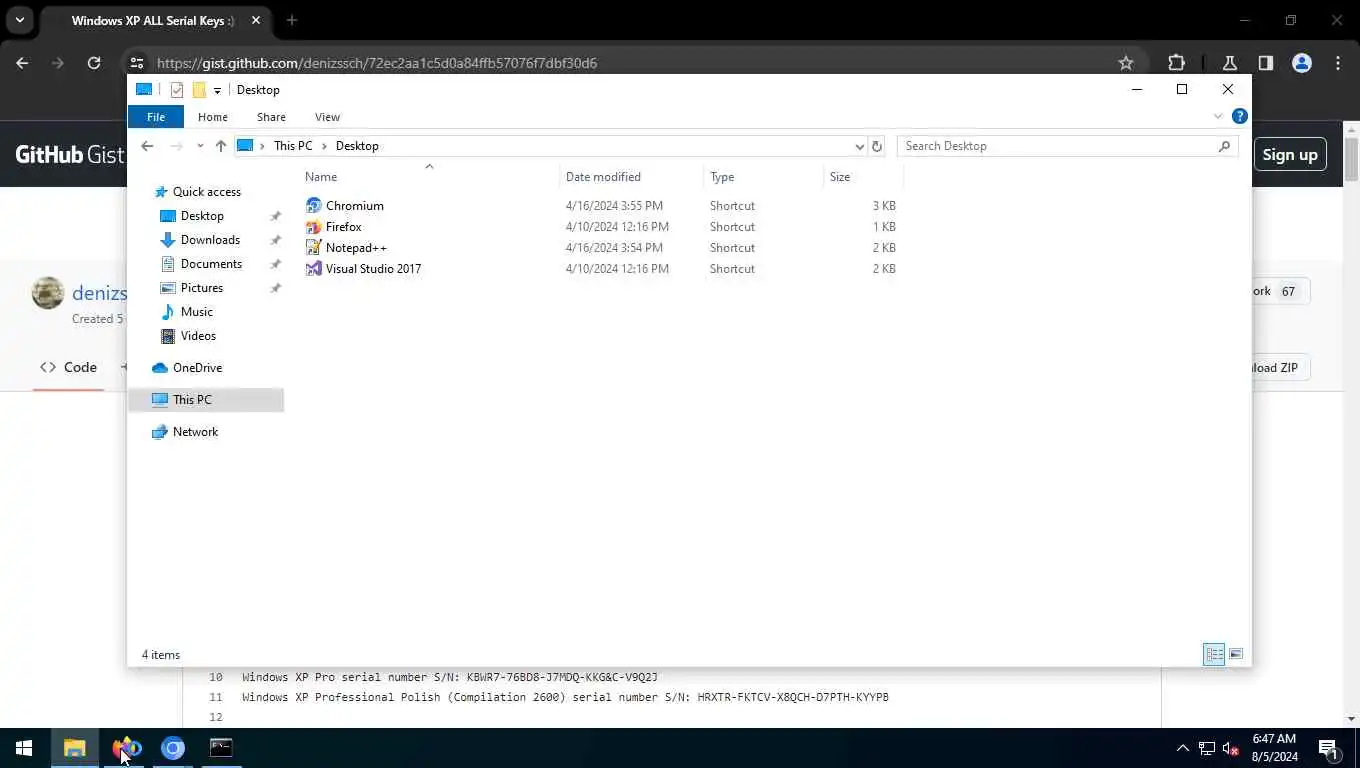
Task: Go up one level with the up arrow
Action: 221,146
